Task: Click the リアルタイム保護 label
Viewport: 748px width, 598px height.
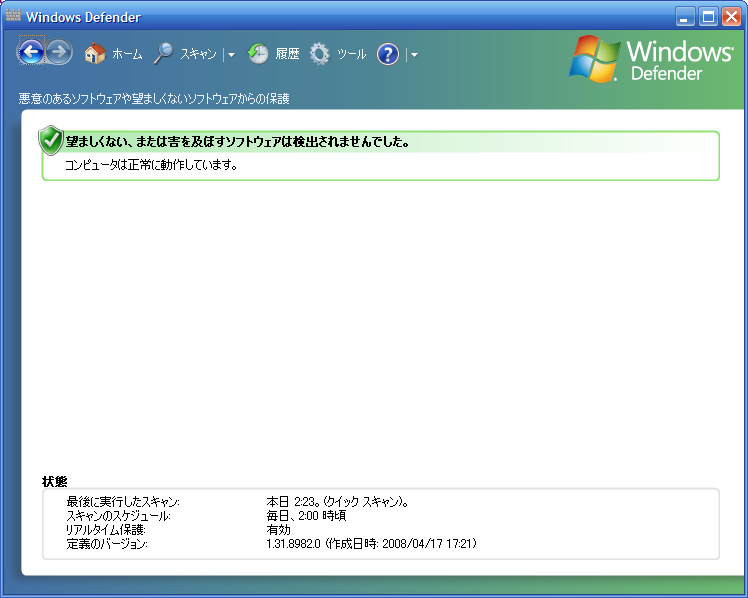Action: [105, 529]
